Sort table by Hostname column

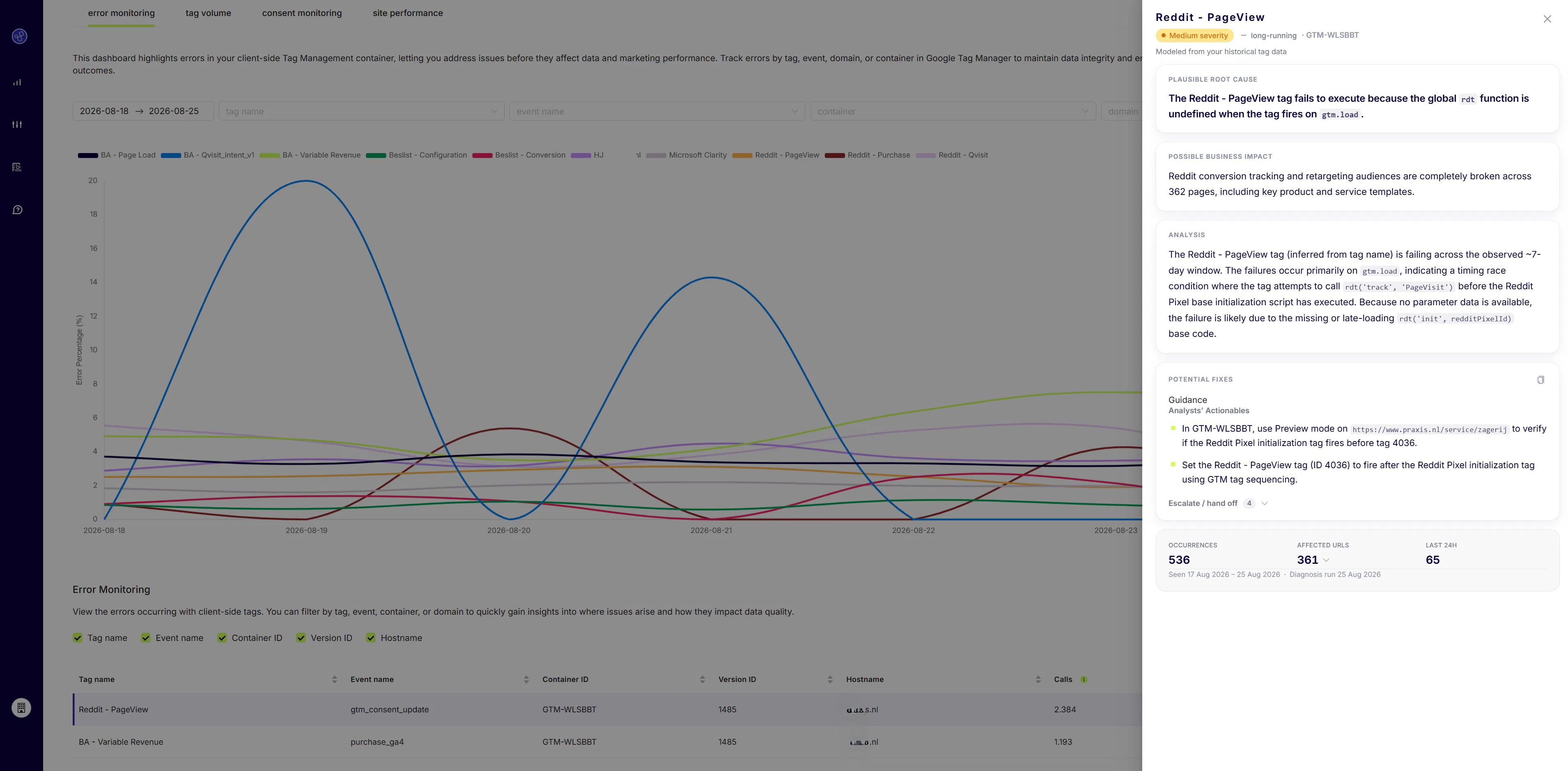point(1038,680)
